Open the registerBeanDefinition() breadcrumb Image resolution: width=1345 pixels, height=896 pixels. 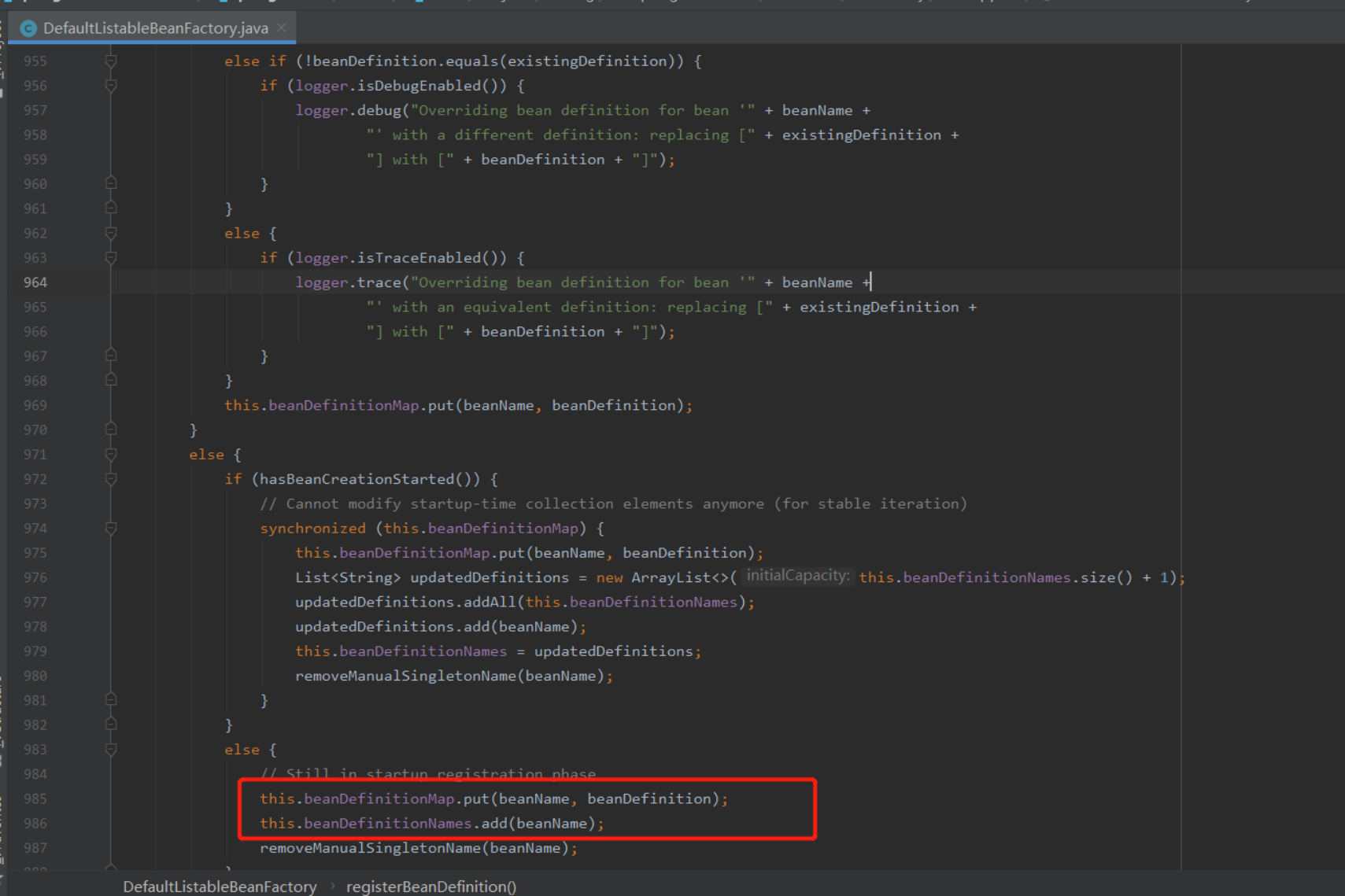pyautogui.click(x=430, y=887)
